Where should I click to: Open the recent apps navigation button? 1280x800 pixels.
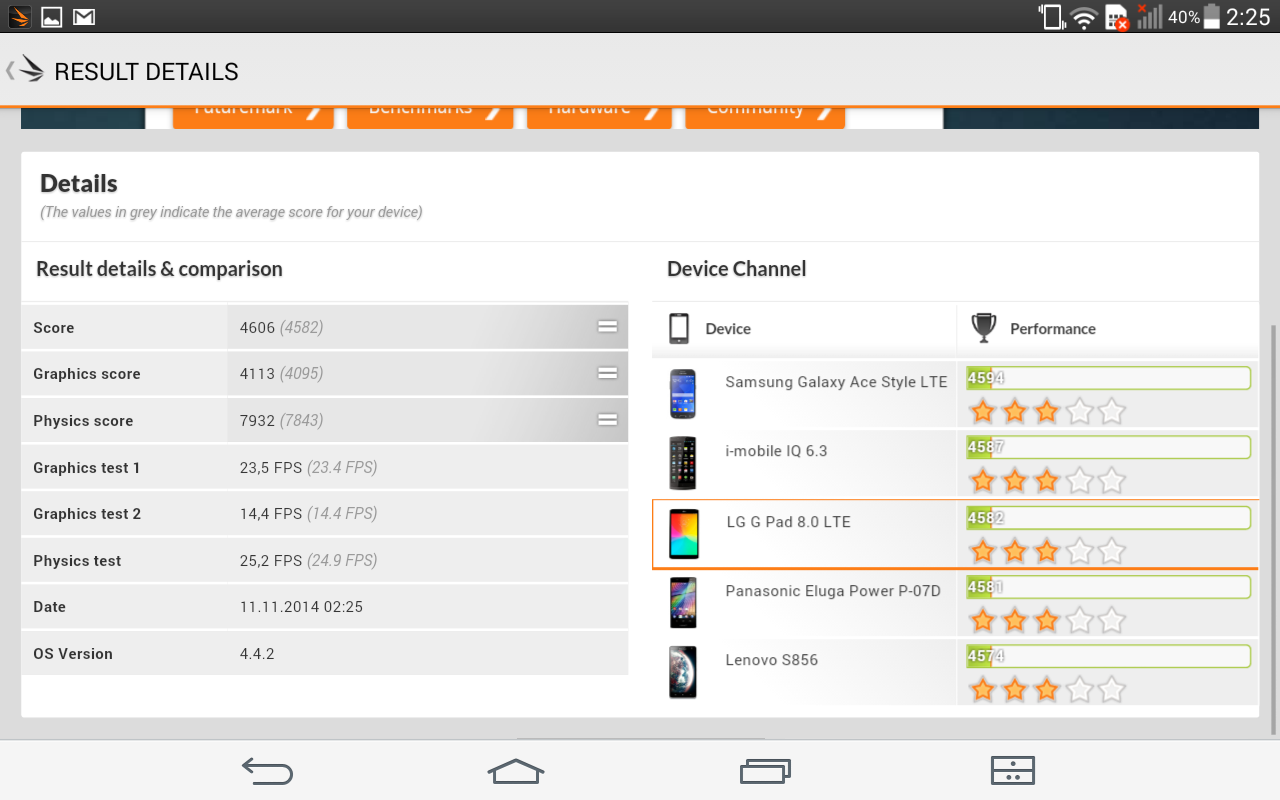click(x=765, y=770)
